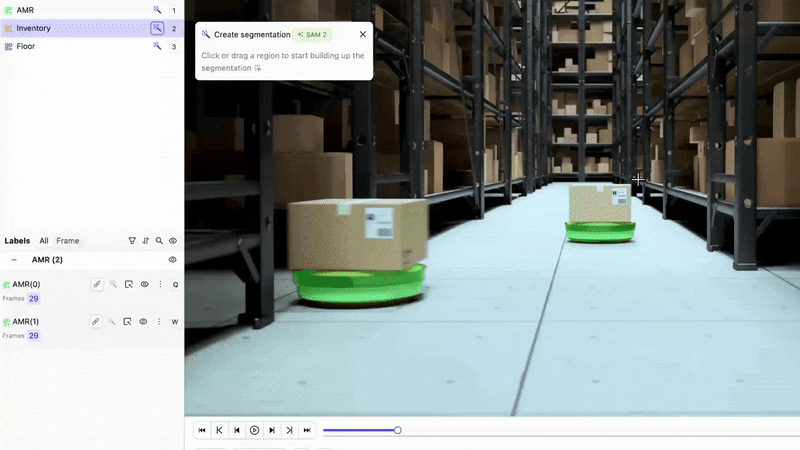800x450 pixels.
Task: Hide the AMR(0) label with its eye icon
Action: [145, 284]
